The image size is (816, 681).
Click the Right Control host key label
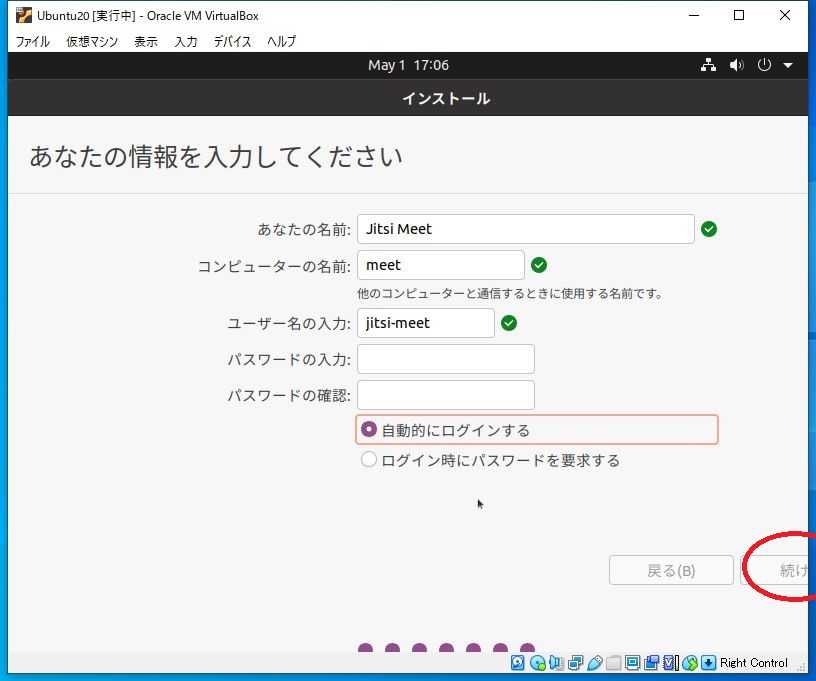(x=754, y=663)
